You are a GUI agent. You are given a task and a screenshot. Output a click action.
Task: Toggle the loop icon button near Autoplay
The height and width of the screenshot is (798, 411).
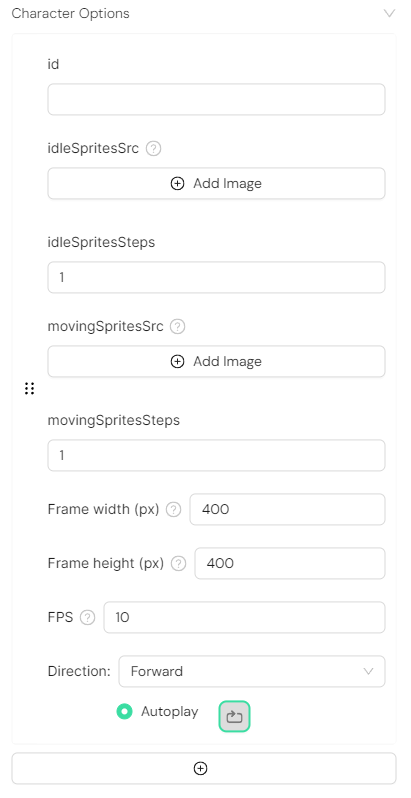[234, 717]
